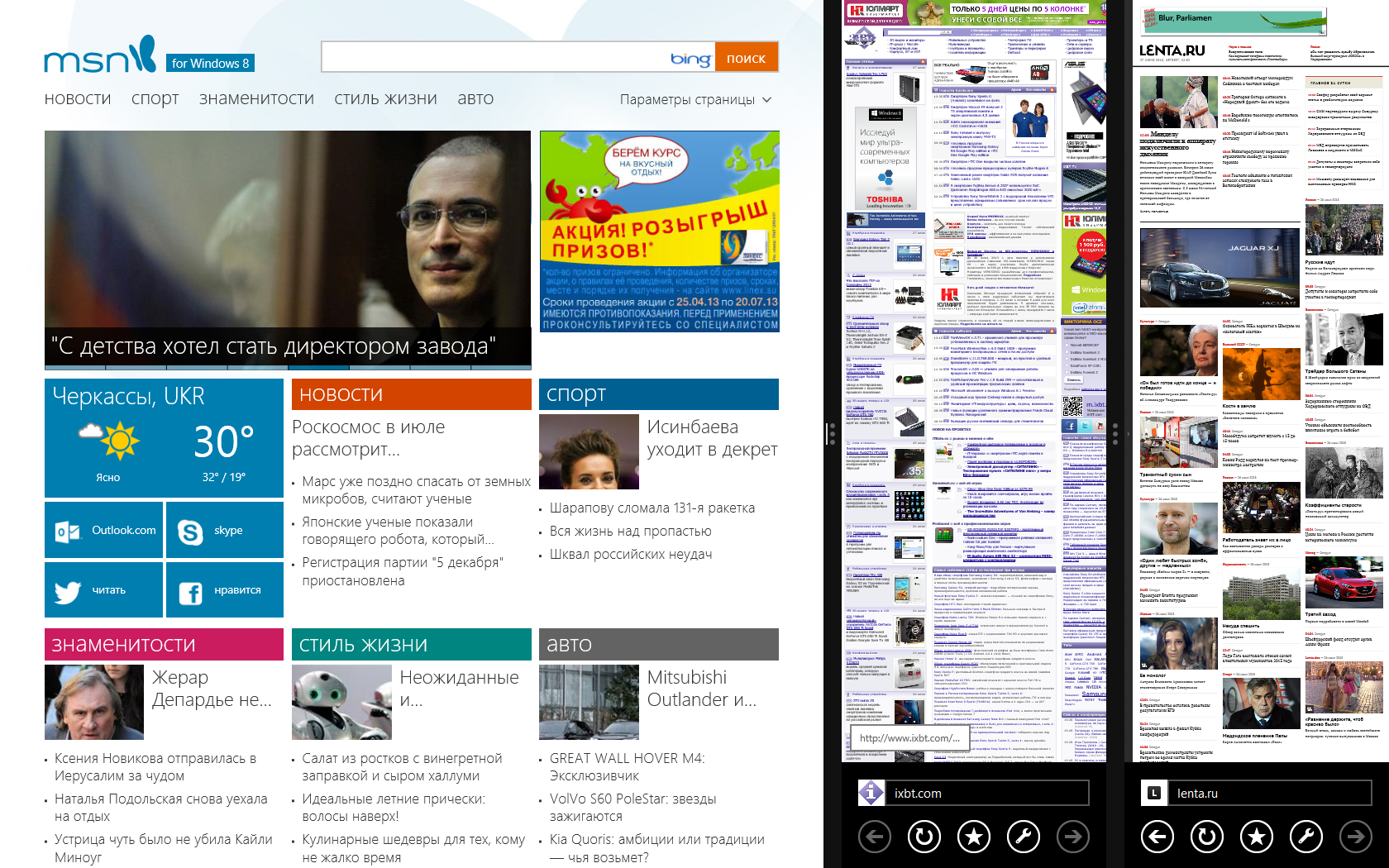This screenshot has height=868, width=1389.
Task: Click the '30°' temperature reading
Action: (x=223, y=441)
